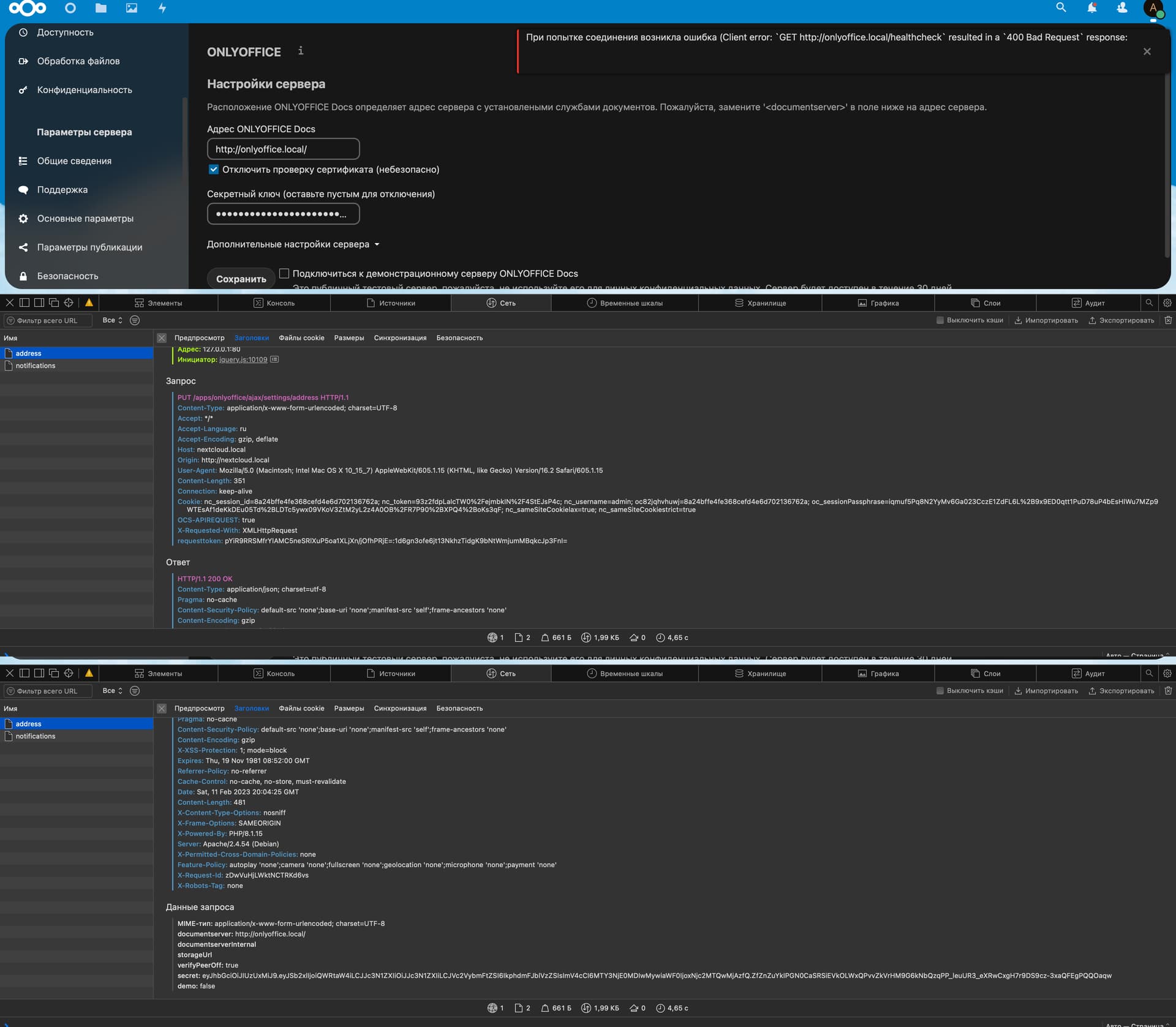Screen dimensions: 1176x1027
Task: Switch to the 'Аудит' tab in the upper inspector
Action: point(1088,303)
